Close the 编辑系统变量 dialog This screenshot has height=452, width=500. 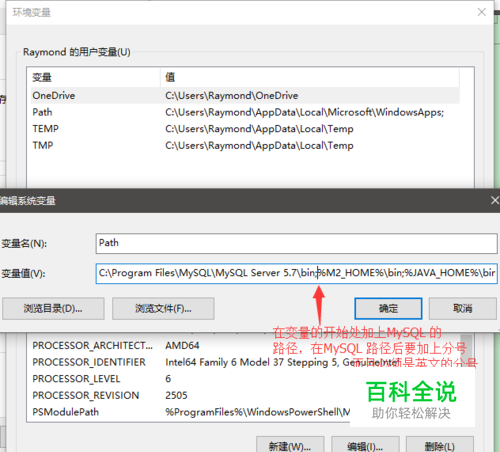(x=495, y=200)
